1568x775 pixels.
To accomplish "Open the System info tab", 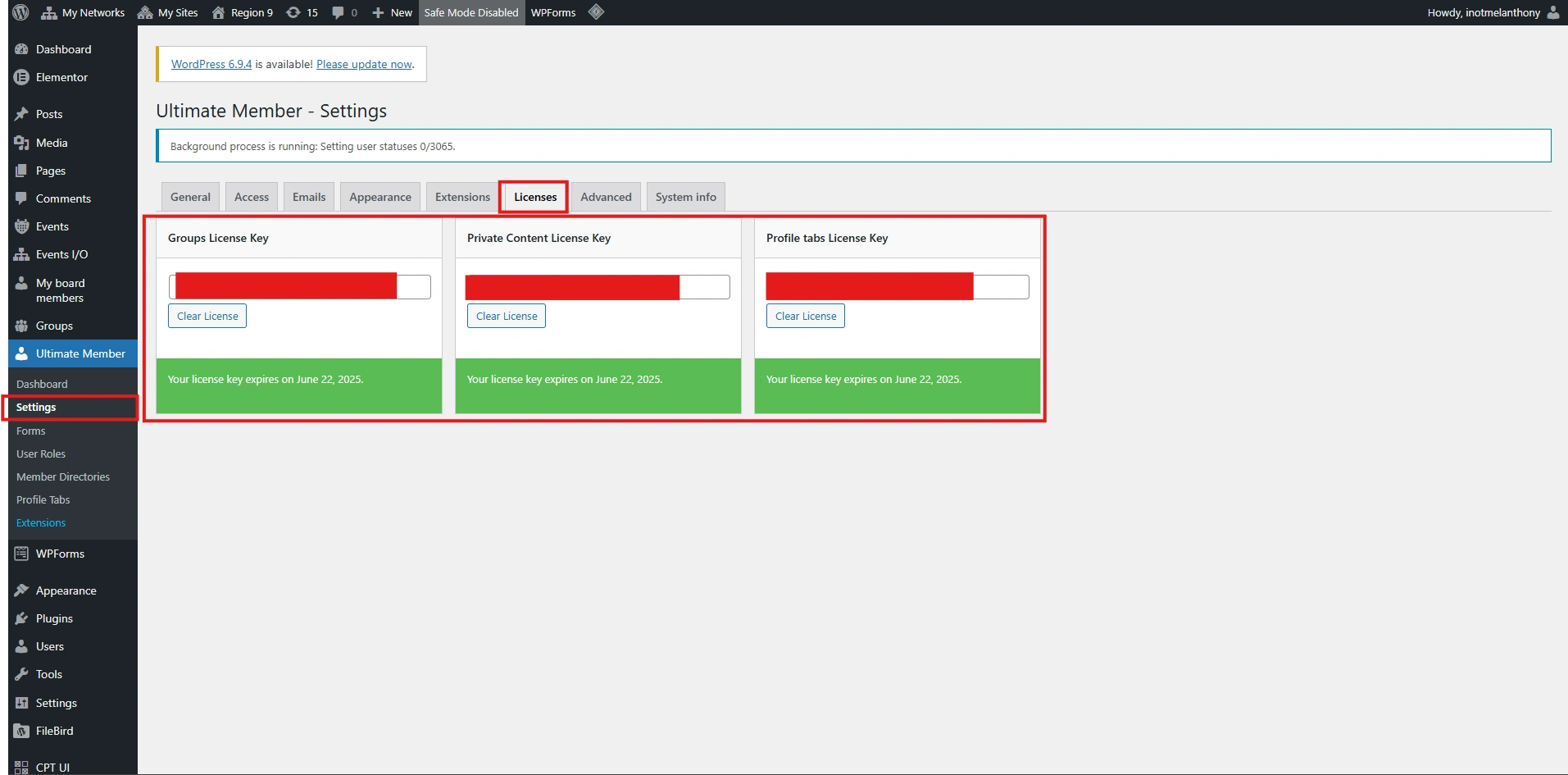I will pyautogui.click(x=686, y=197).
